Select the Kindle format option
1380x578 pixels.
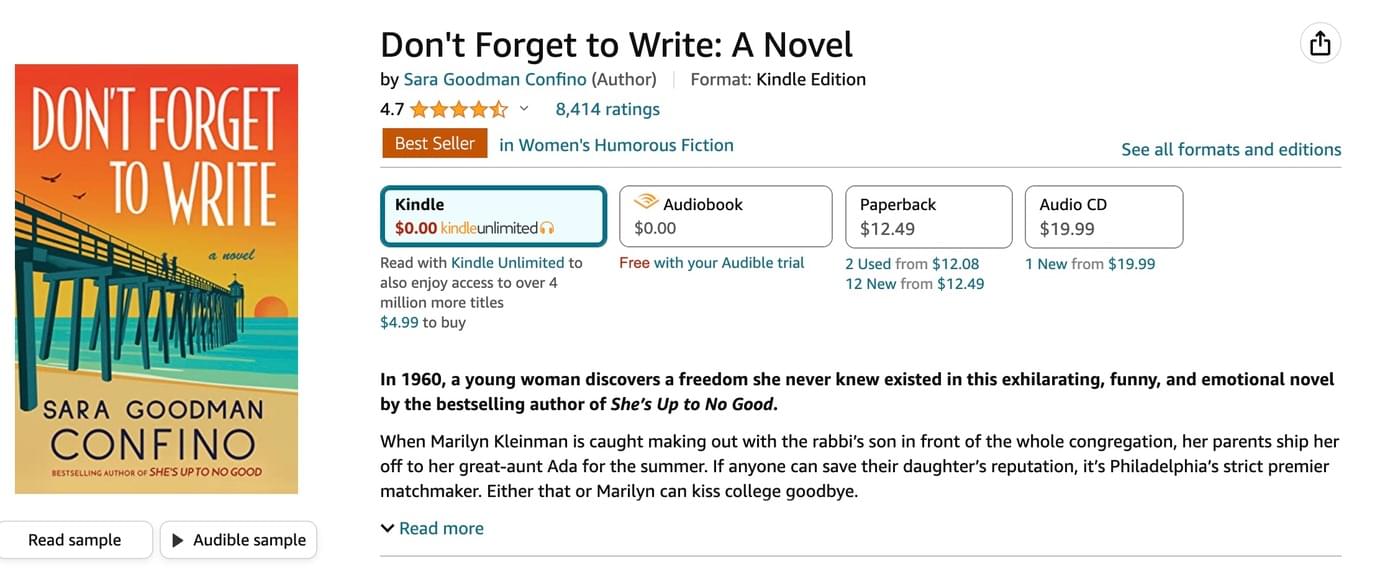(x=494, y=216)
